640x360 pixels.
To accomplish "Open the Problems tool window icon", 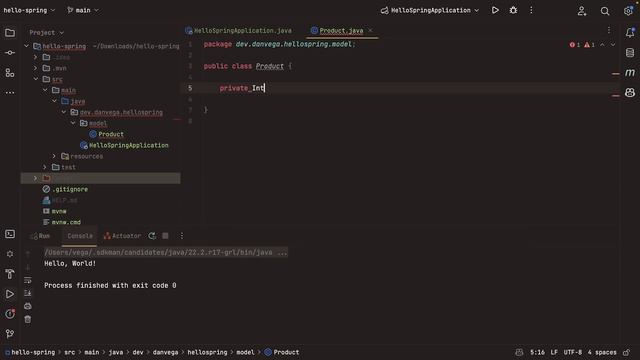I will click(10, 314).
